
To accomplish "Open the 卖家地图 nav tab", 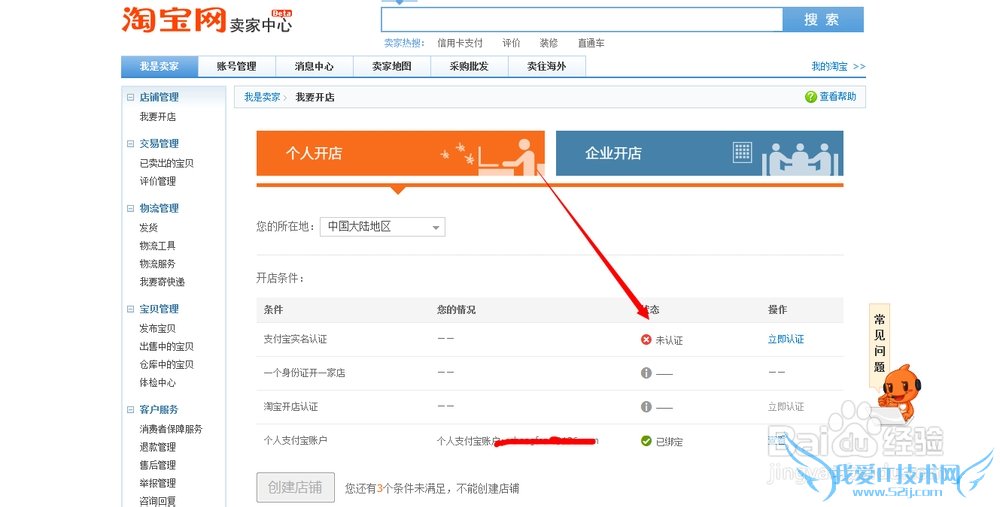I will point(392,66).
